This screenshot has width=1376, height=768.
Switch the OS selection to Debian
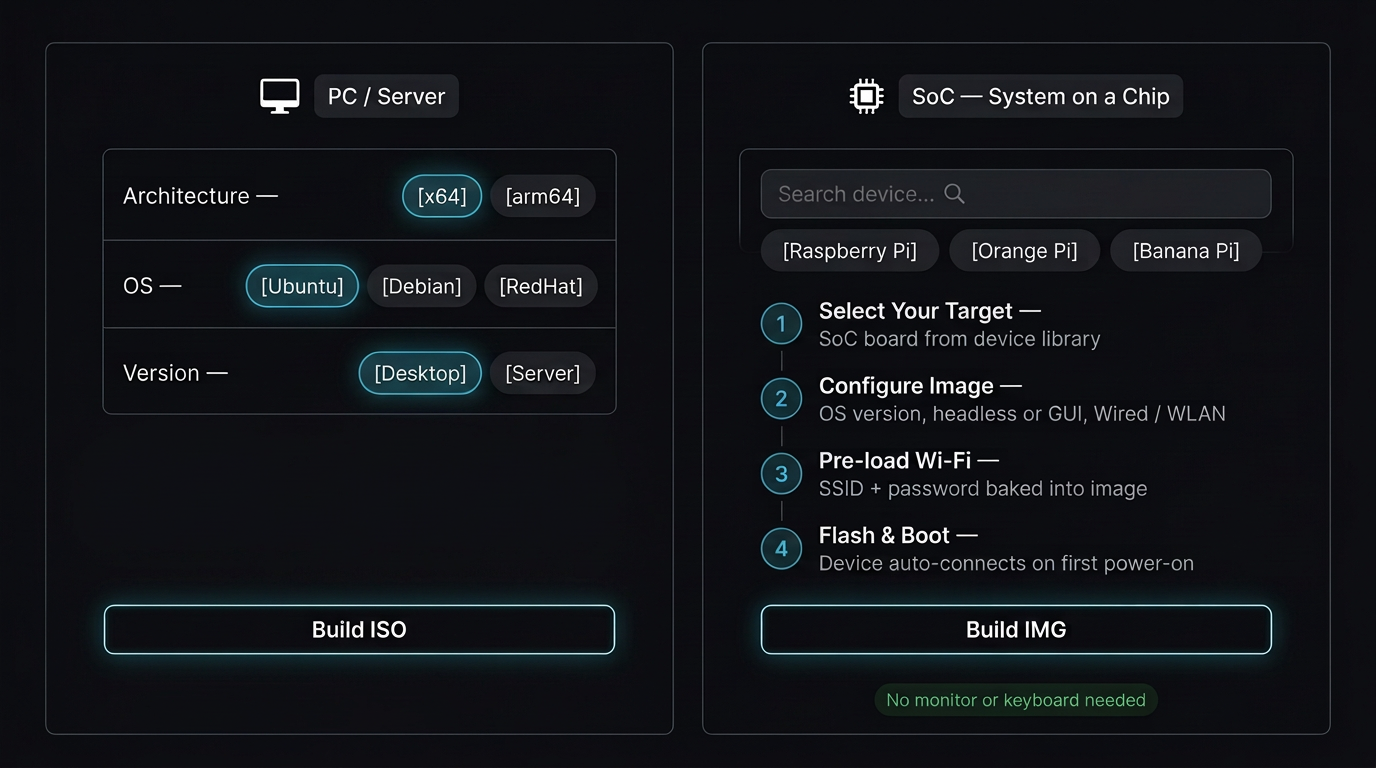[x=421, y=286]
